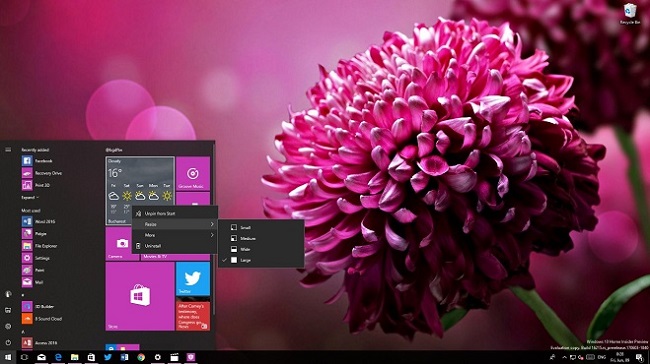Click the Start button

(x=8, y=357)
